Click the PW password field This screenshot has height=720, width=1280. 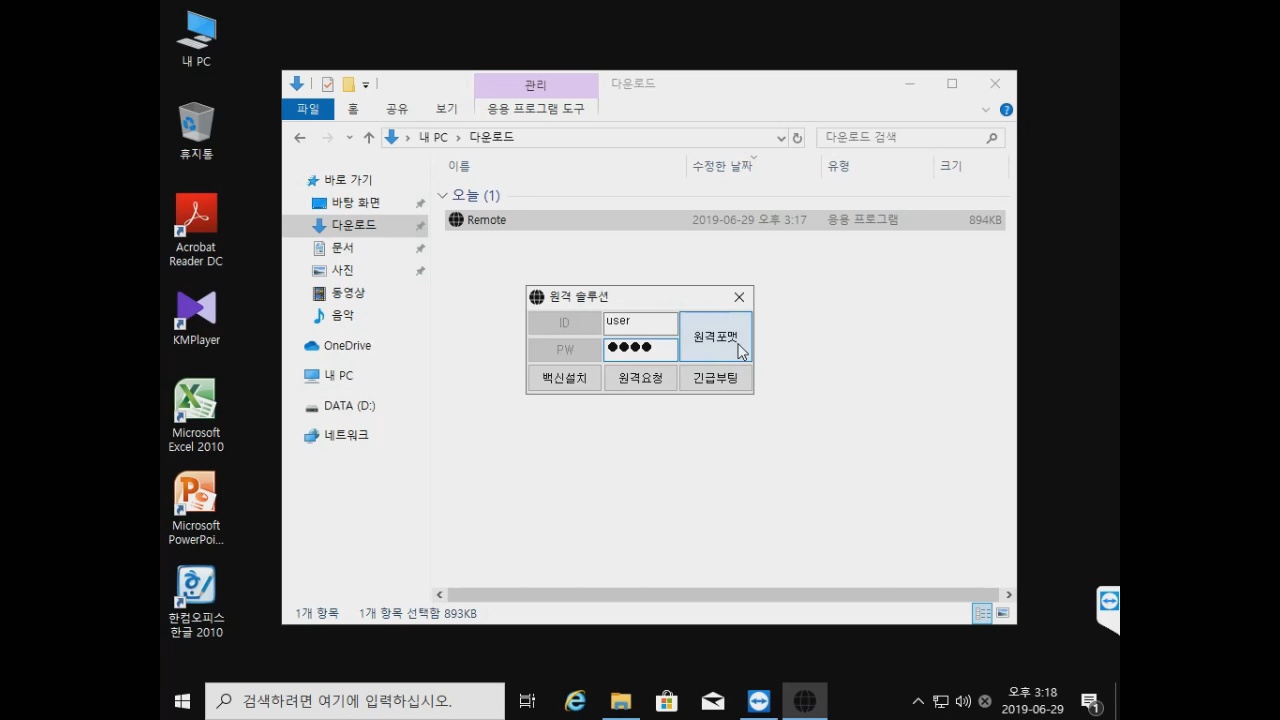(x=640, y=349)
